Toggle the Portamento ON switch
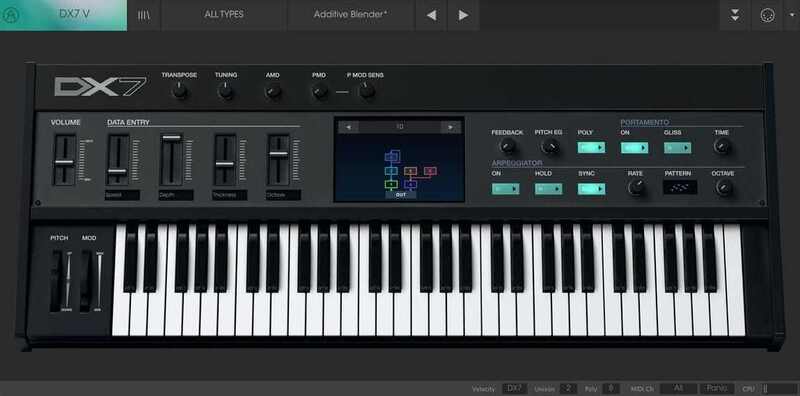Image resolution: width=800 pixels, height=396 pixels. pyautogui.click(x=634, y=148)
